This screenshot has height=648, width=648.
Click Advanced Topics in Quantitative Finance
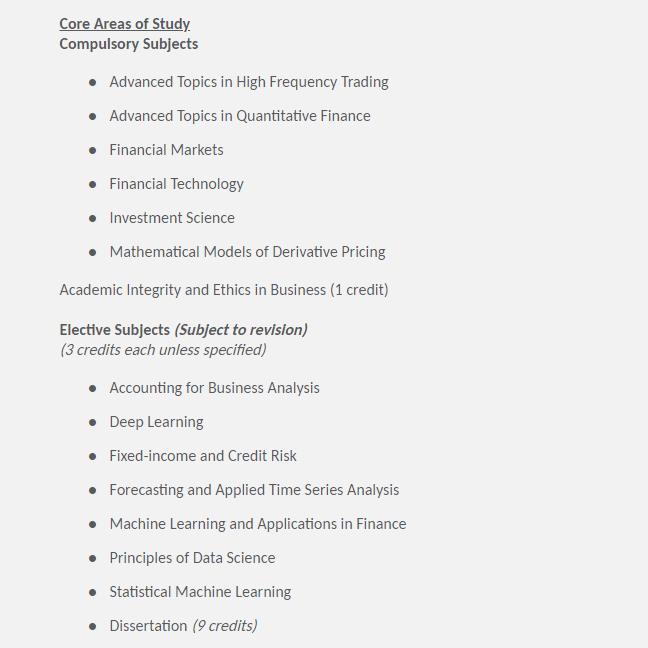pyautogui.click(x=239, y=116)
